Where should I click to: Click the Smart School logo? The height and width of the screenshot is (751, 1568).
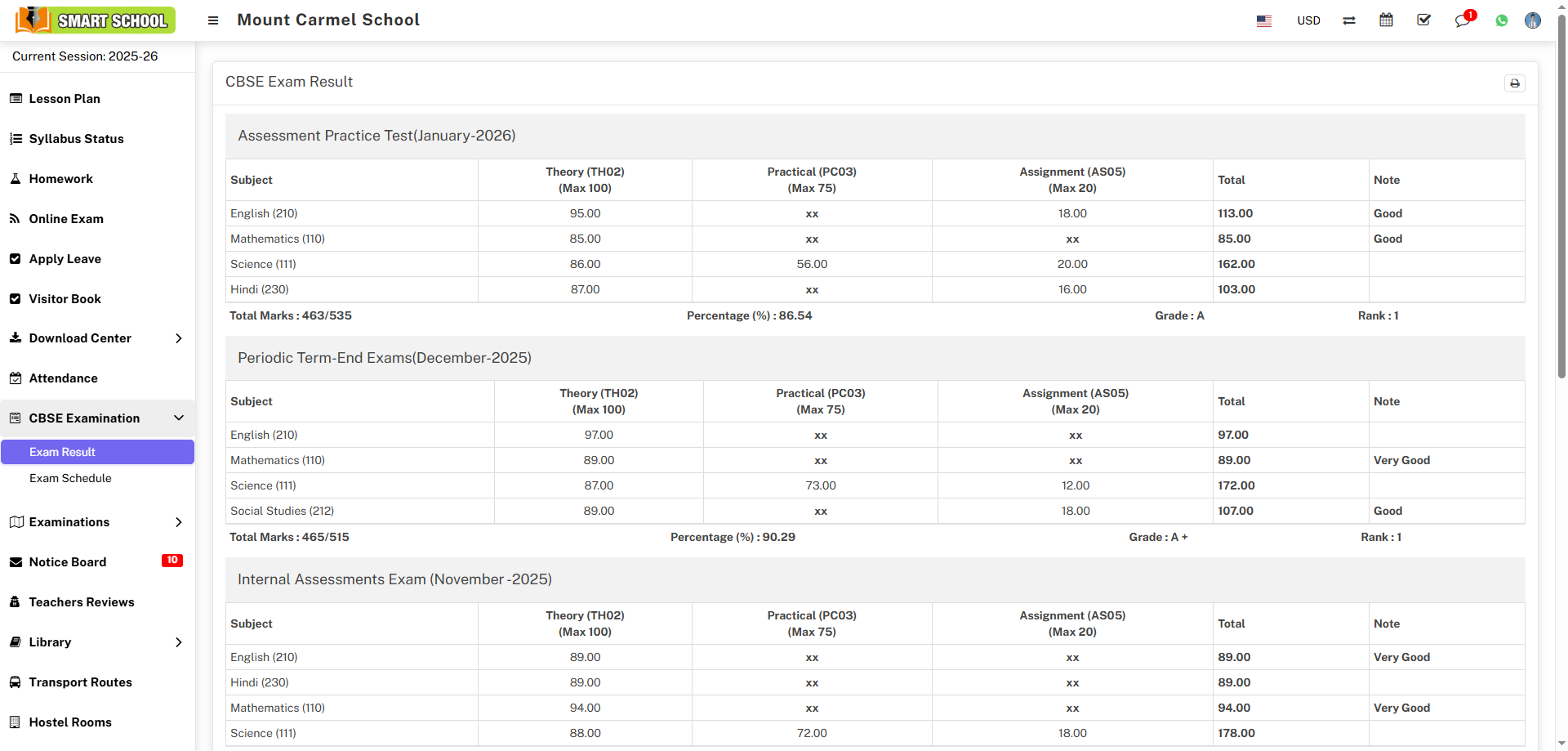click(x=96, y=20)
